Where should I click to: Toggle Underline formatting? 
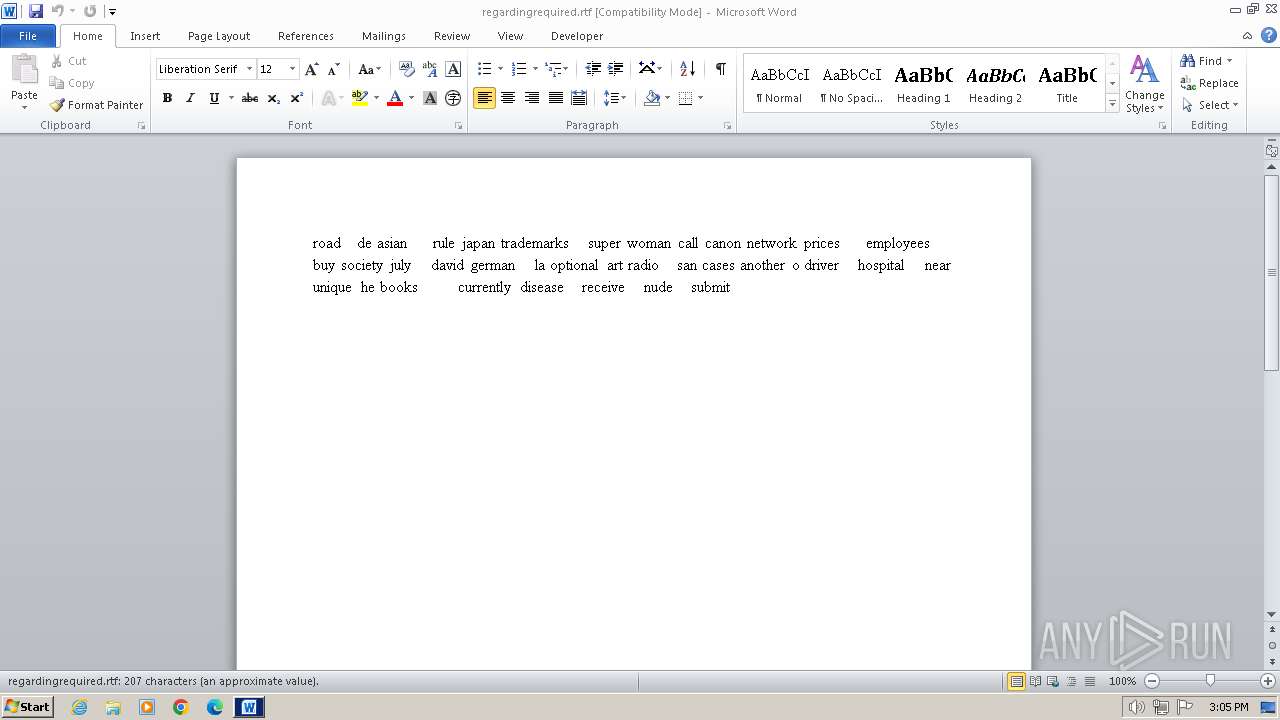[x=214, y=98]
